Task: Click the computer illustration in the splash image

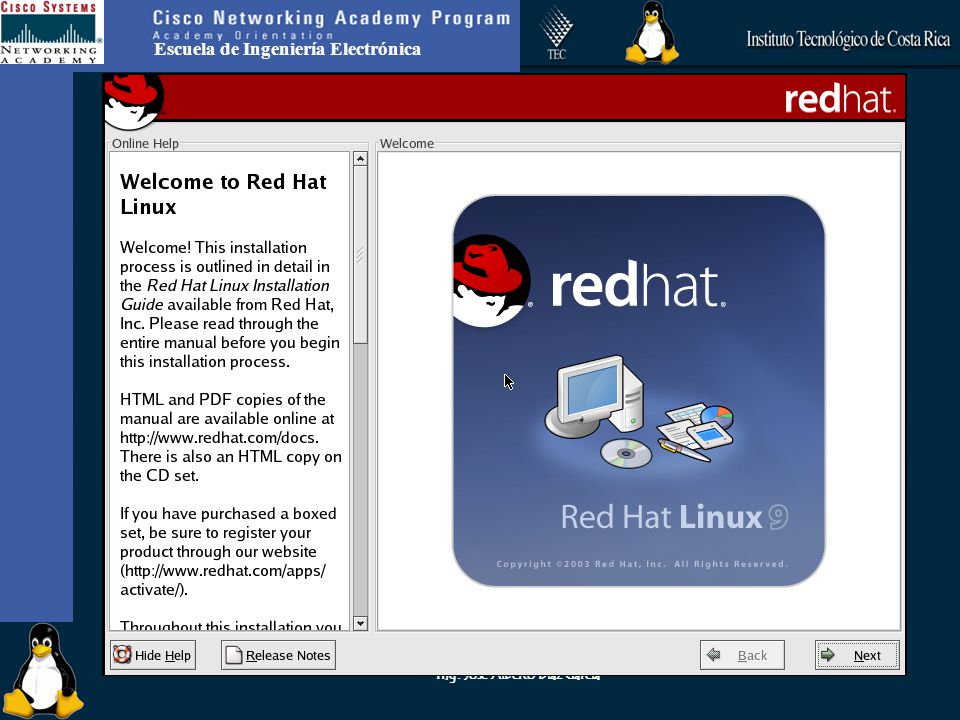Action: tap(594, 396)
